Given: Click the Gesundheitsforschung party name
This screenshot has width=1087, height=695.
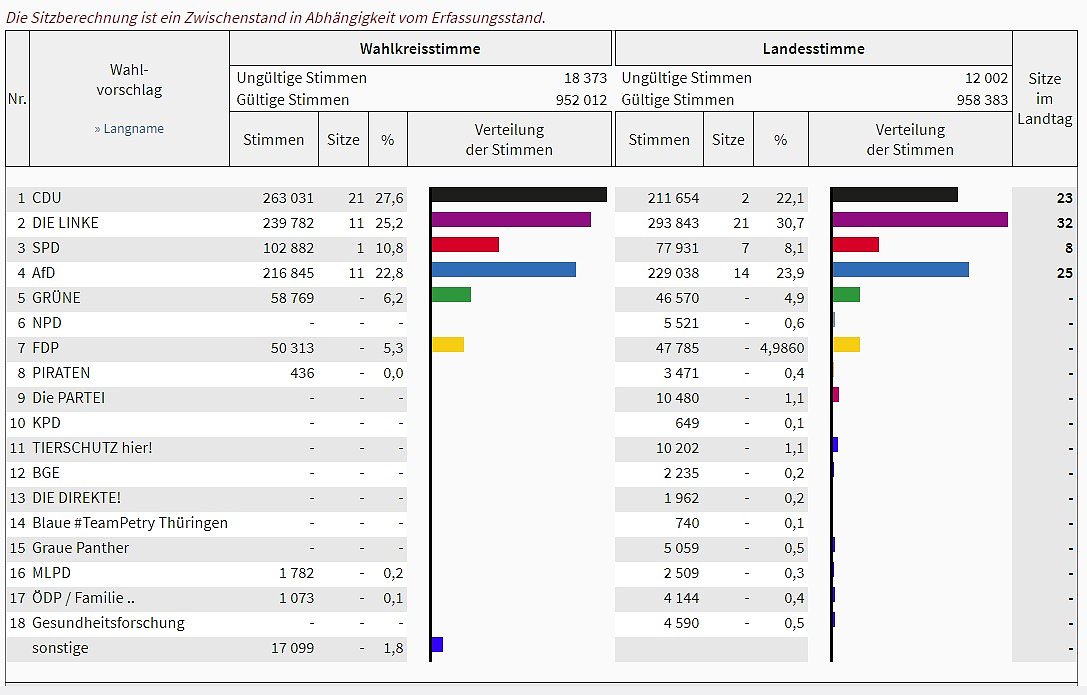Looking at the screenshot, I should pyautogui.click(x=108, y=623).
